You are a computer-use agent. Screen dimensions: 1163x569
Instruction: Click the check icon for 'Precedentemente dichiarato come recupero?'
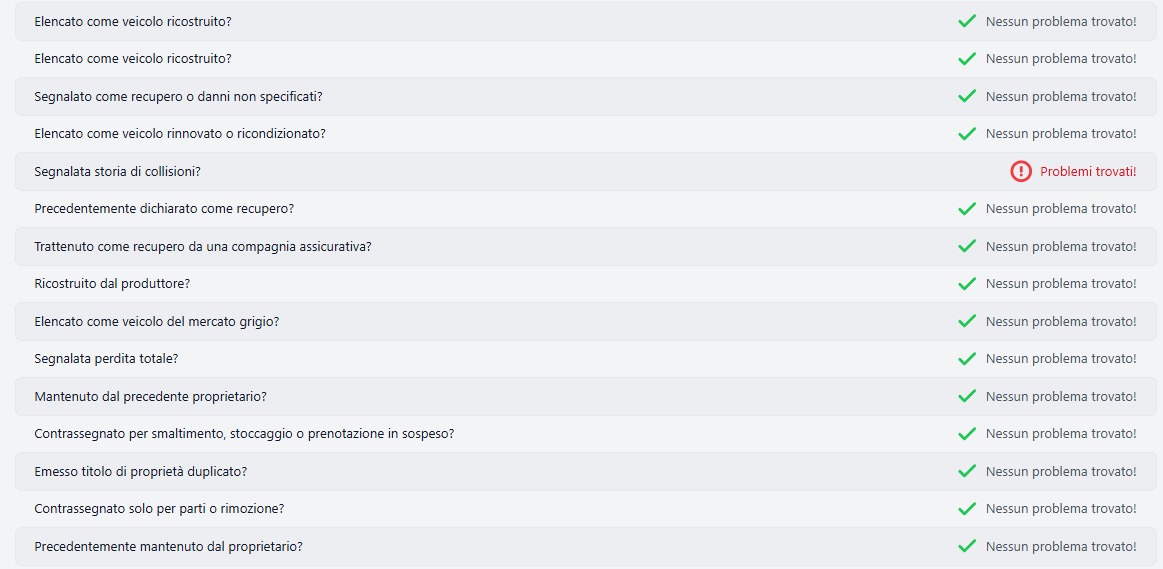967,209
